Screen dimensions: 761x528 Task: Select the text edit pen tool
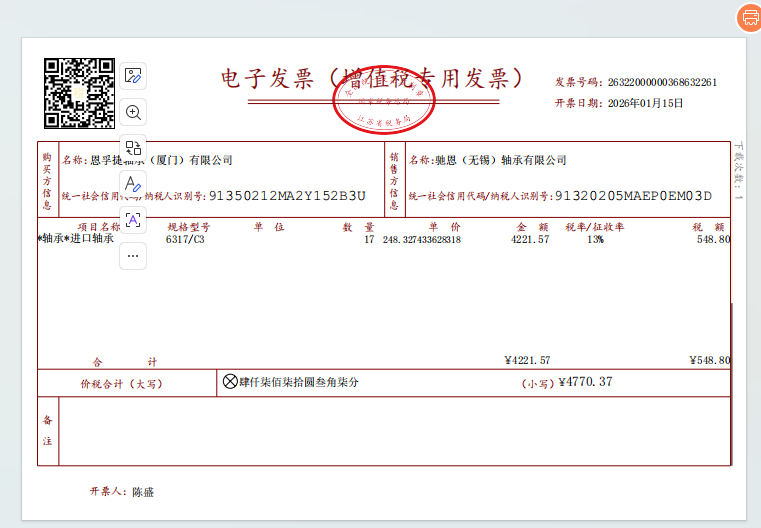133,185
